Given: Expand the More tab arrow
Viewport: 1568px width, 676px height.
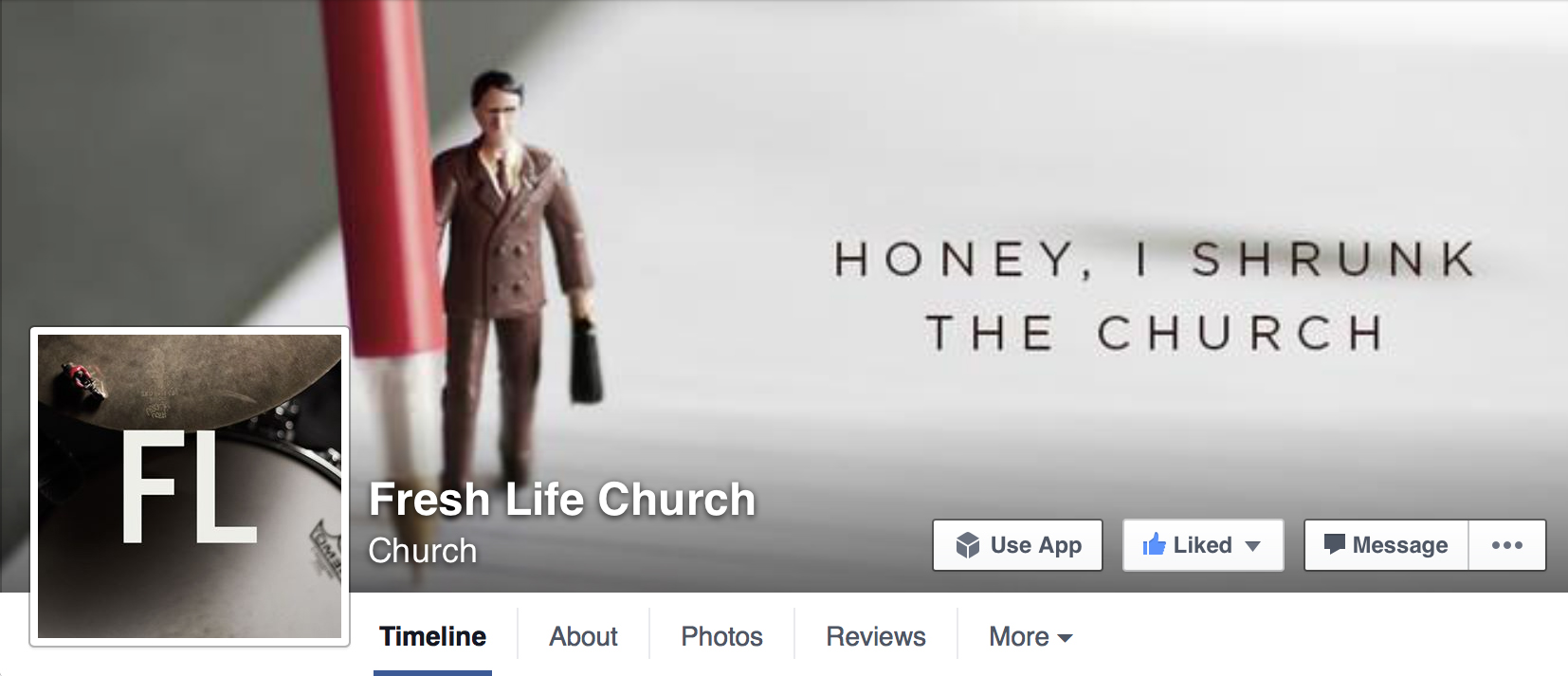Looking at the screenshot, I should coord(1065,638).
